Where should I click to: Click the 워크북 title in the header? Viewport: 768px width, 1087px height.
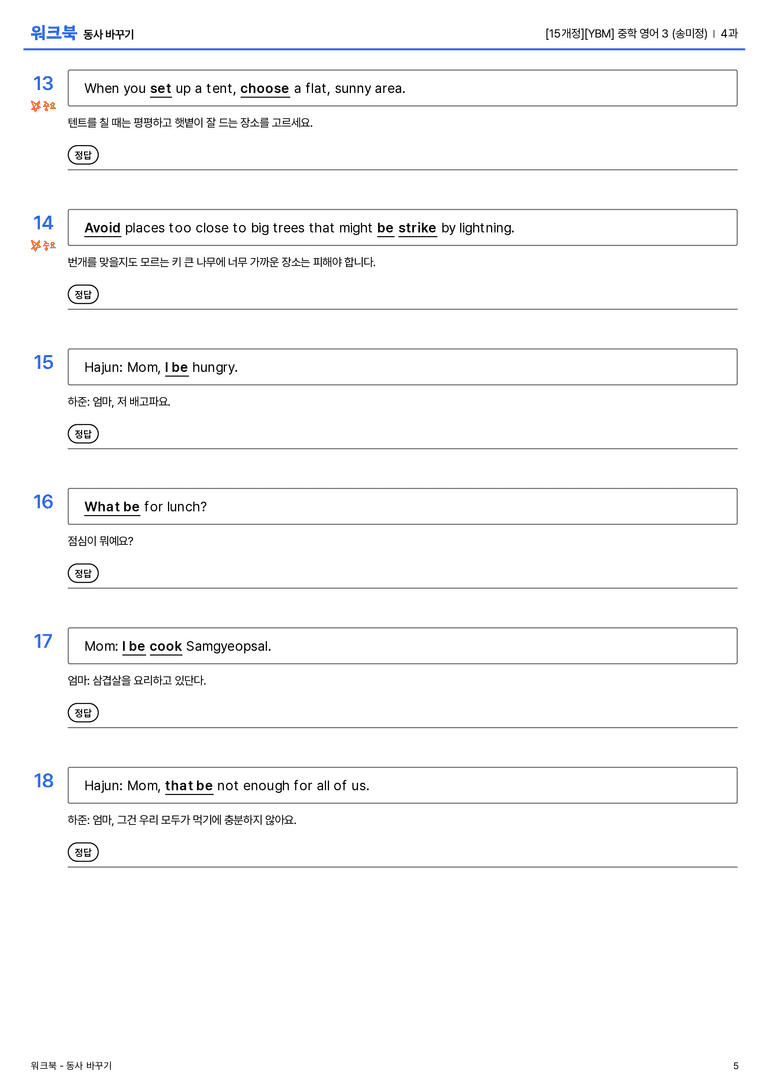[x=53, y=33]
